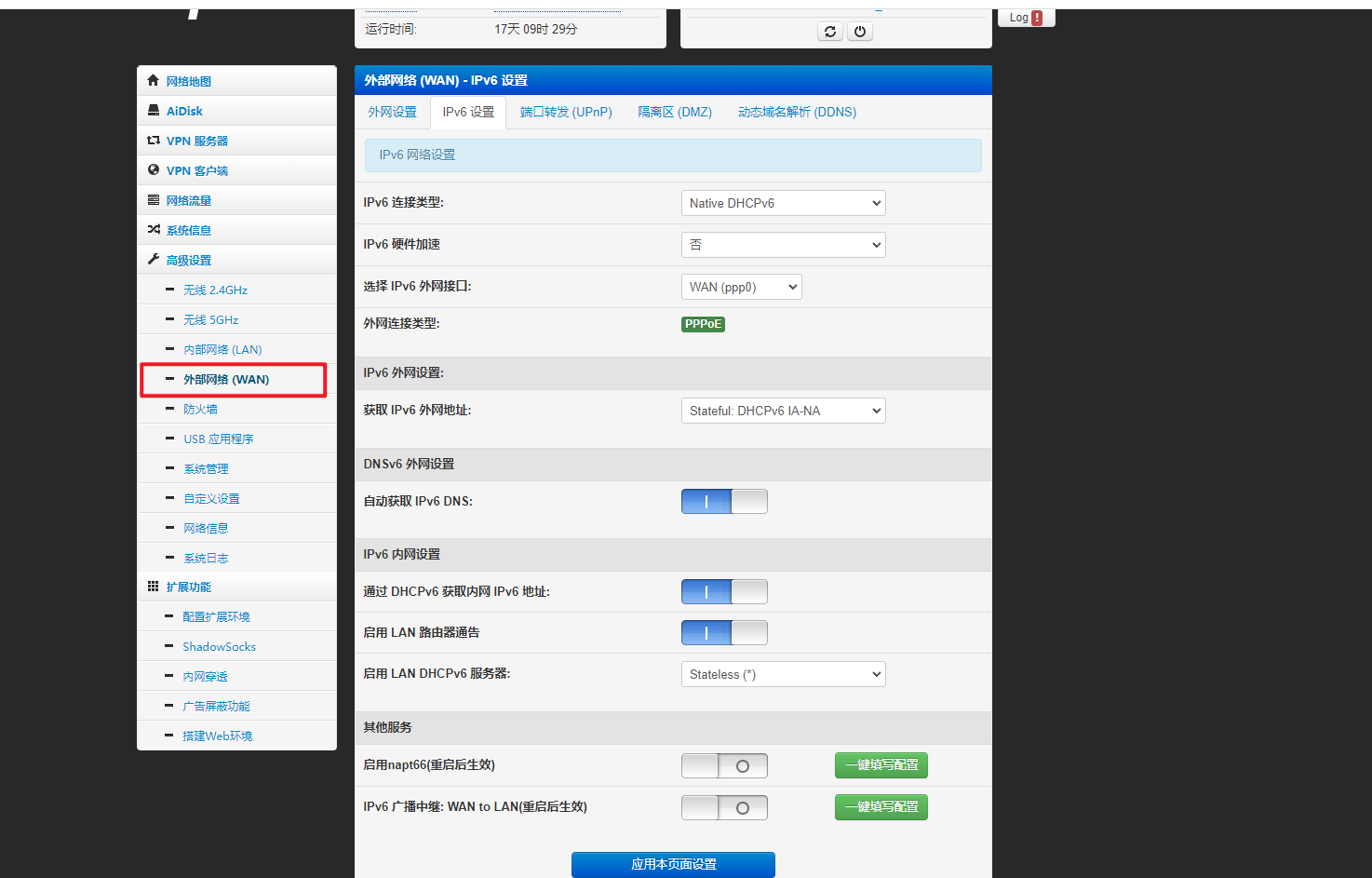Click 一键填写配置 button for IPv6 广播中继

click(881, 806)
